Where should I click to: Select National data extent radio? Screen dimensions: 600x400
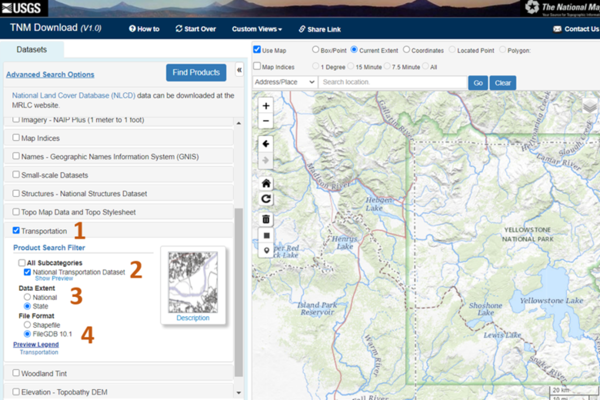[x=27, y=297]
